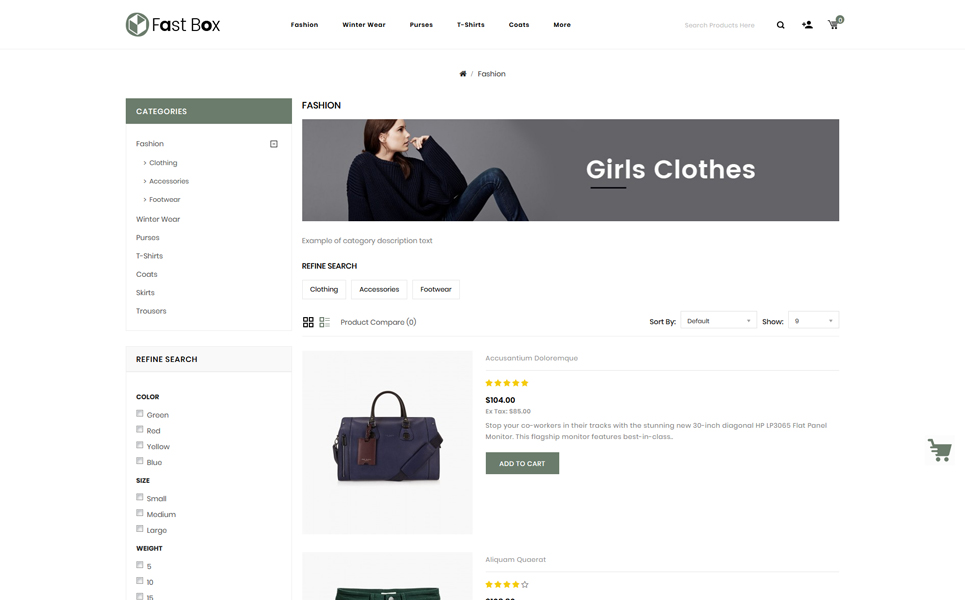Open the user account icon
The image size is (965, 600).
(807, 25)
